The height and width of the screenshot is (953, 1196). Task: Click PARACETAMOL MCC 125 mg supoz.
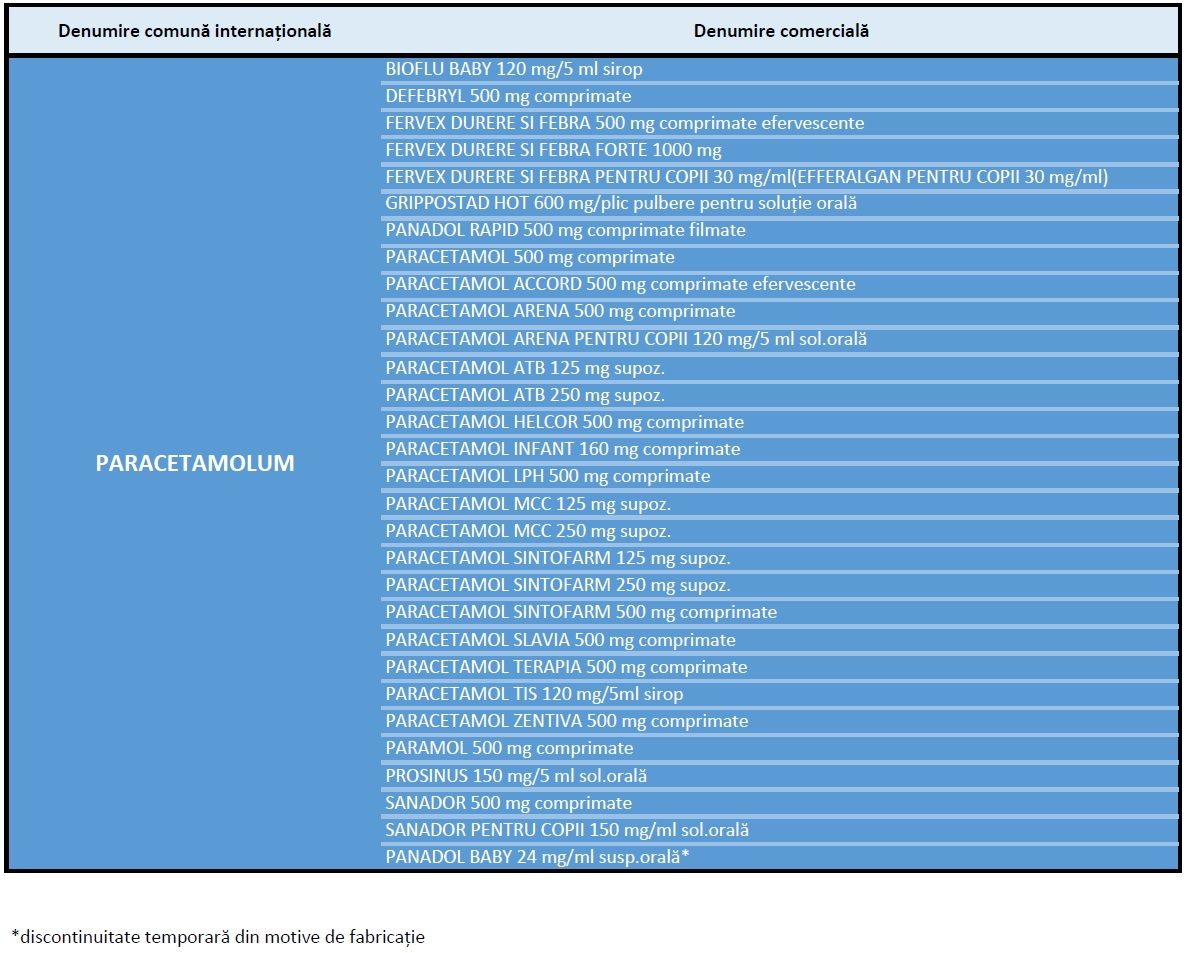[x=780, y=504]
